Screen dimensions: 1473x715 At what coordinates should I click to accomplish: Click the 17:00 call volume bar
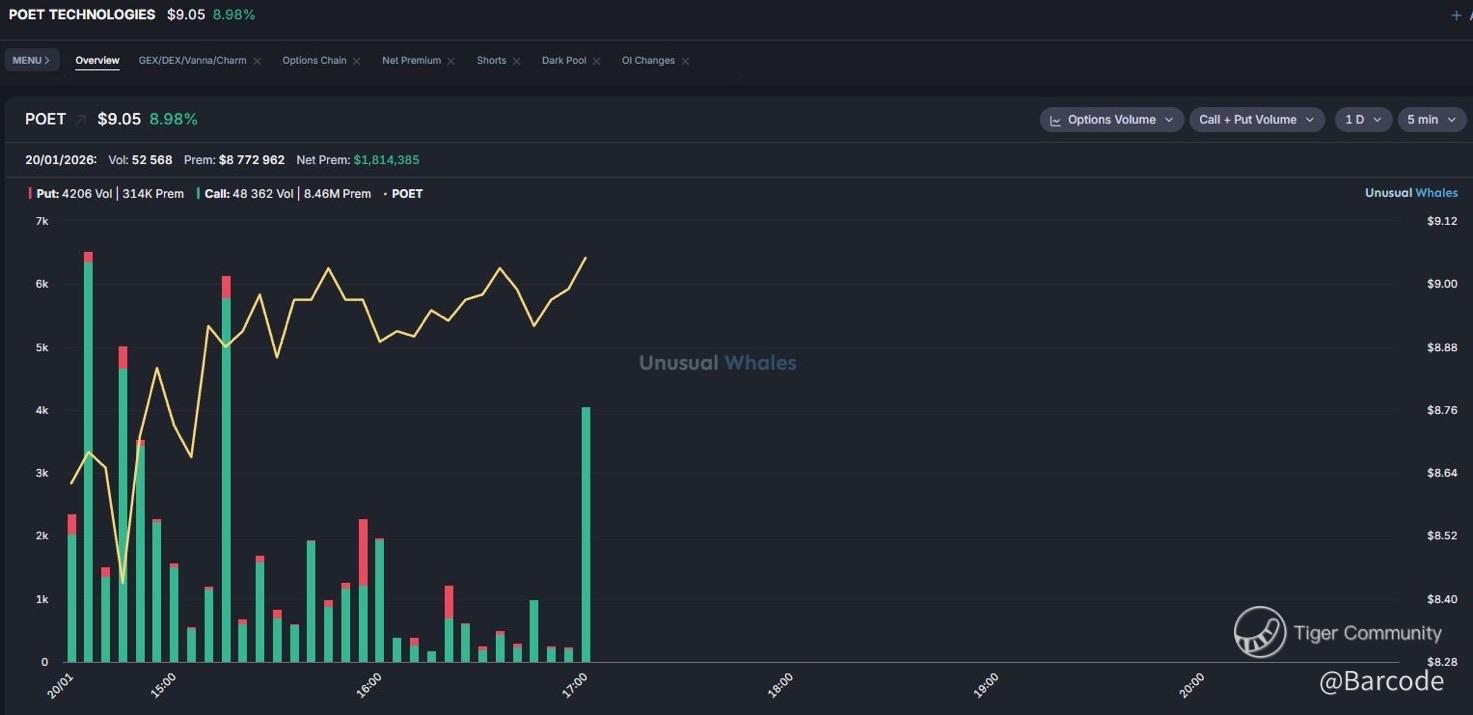pyautogui.click(x=586, y=535)
